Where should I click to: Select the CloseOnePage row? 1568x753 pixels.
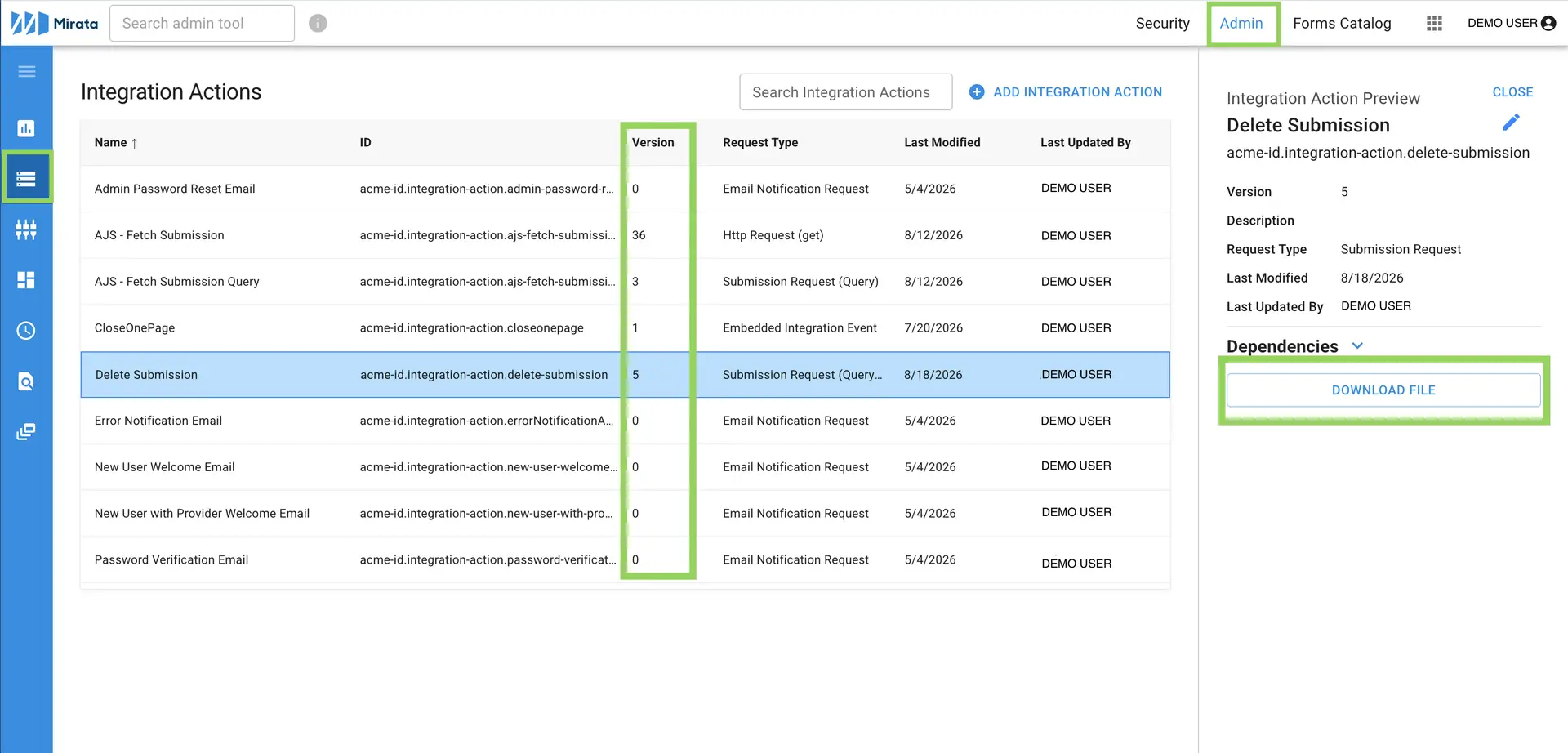point(625,327)
